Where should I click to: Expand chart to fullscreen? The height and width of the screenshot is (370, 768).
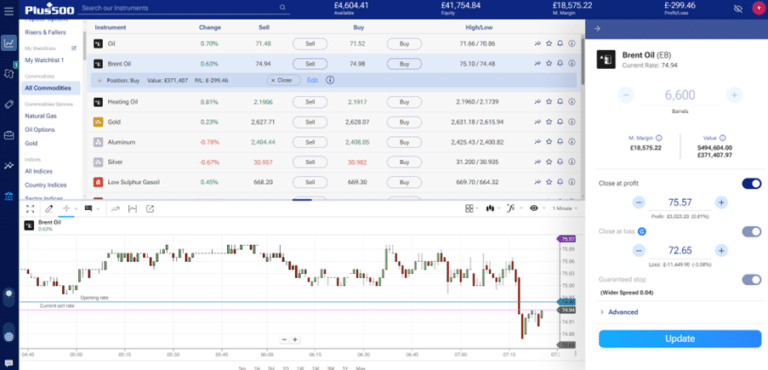[30, 209]
